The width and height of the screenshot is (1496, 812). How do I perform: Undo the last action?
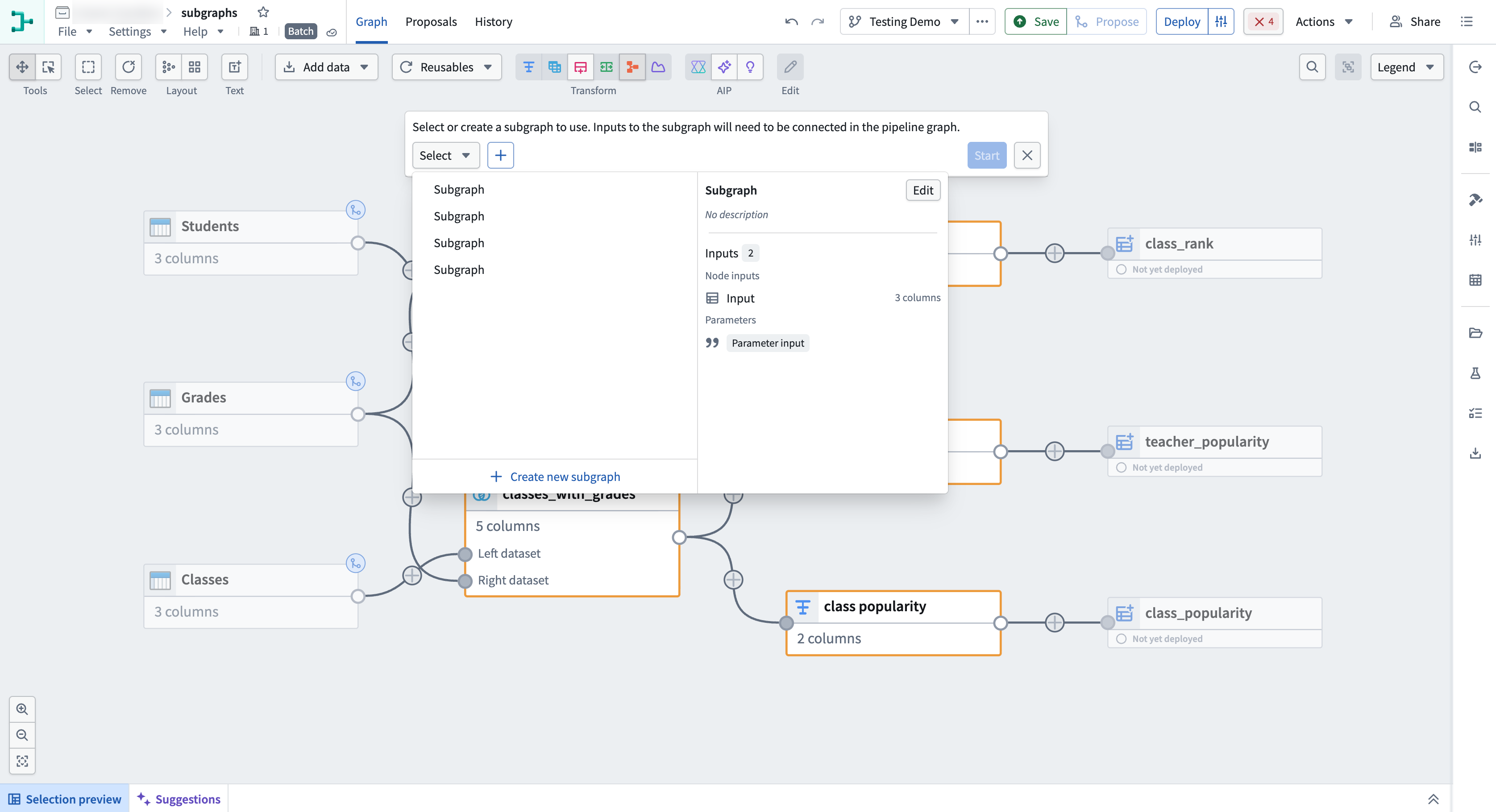pyautogui.click(x=791, y=21)
